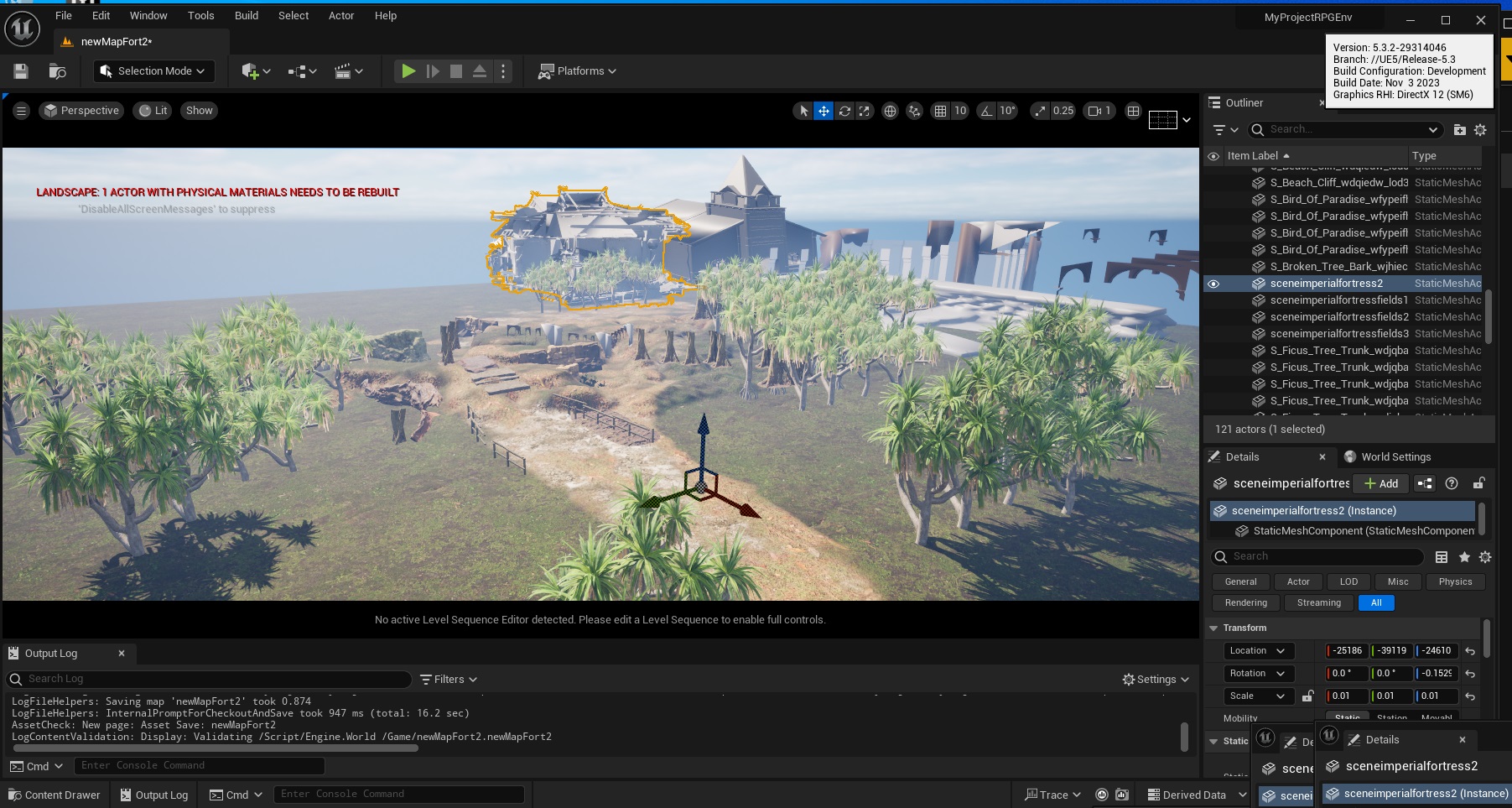Image resolution: width=1512 pixels, height=808 pixels.
Task: Open grid snap size 10 menu
Action: click(x=960, y=111)
